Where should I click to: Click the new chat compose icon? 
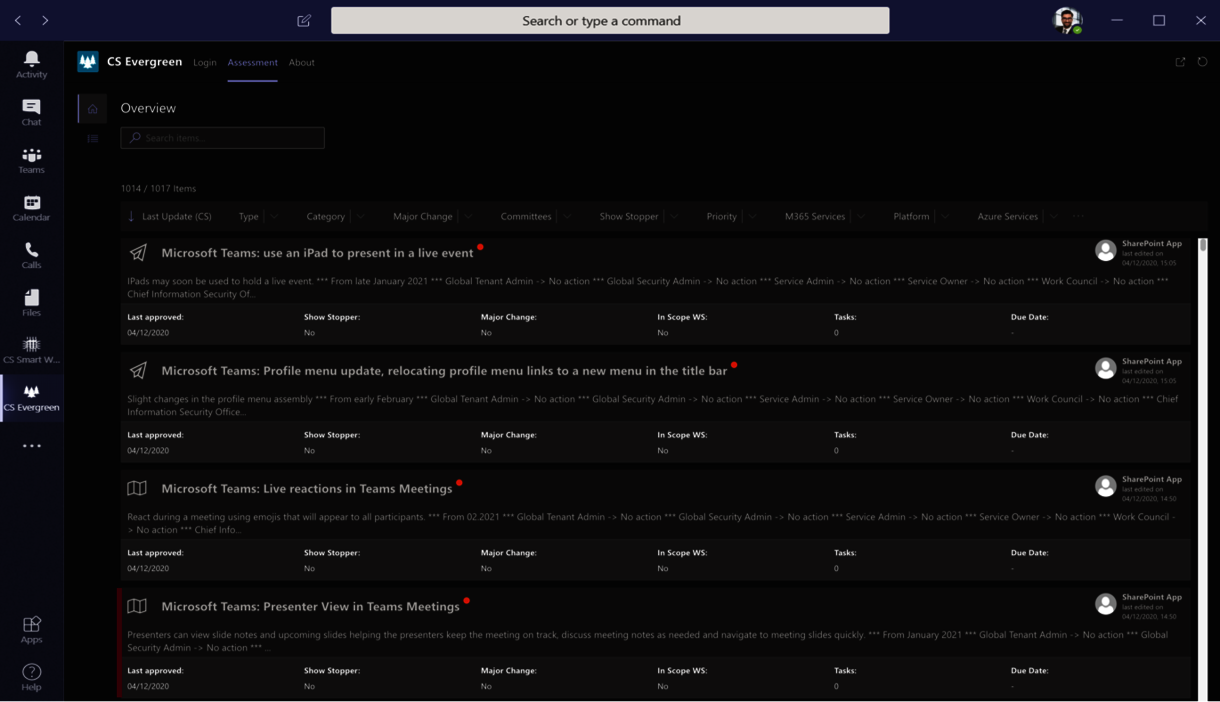click(x=304, y=20)
